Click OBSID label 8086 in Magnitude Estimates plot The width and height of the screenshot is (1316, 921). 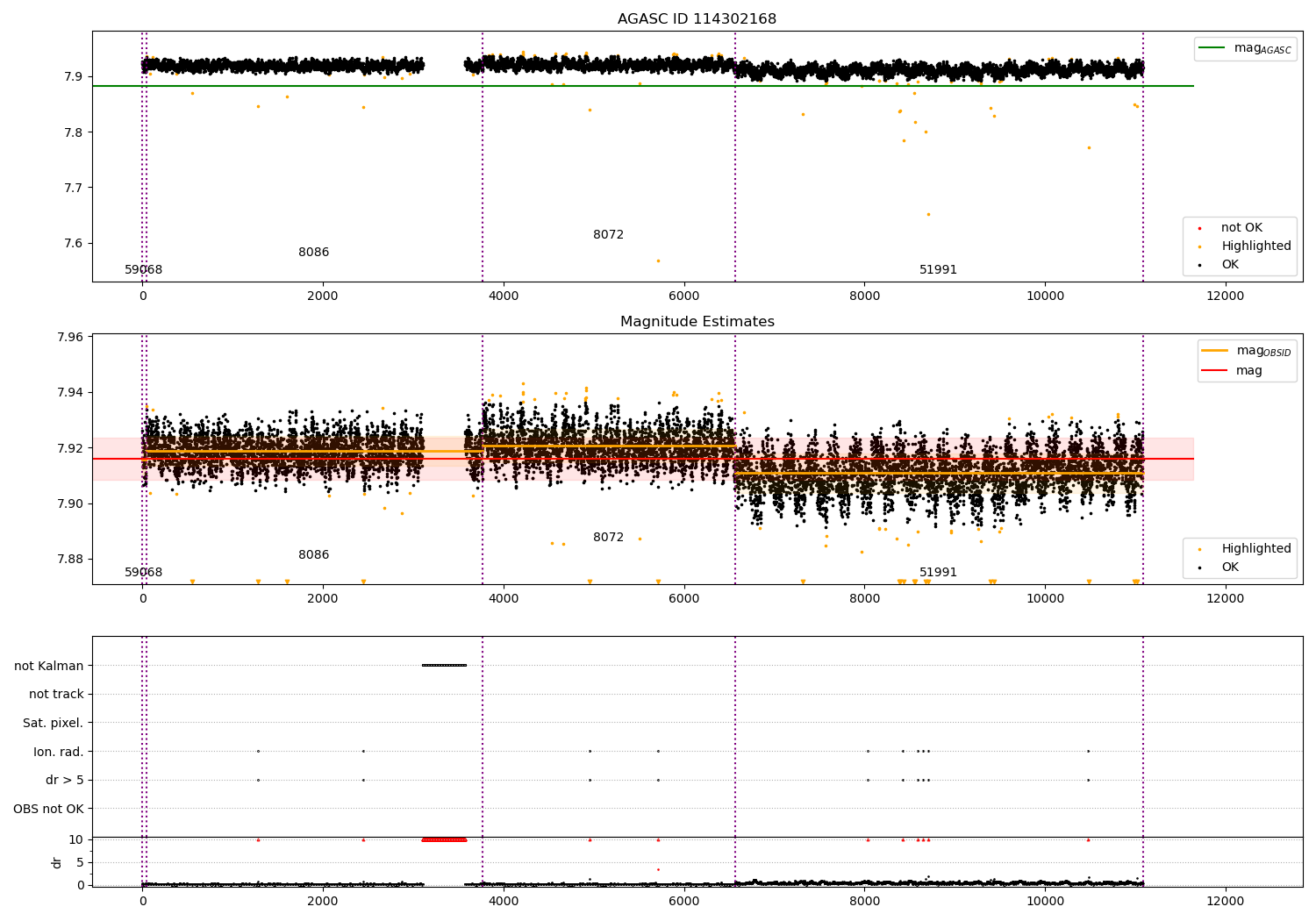point(314,555)
